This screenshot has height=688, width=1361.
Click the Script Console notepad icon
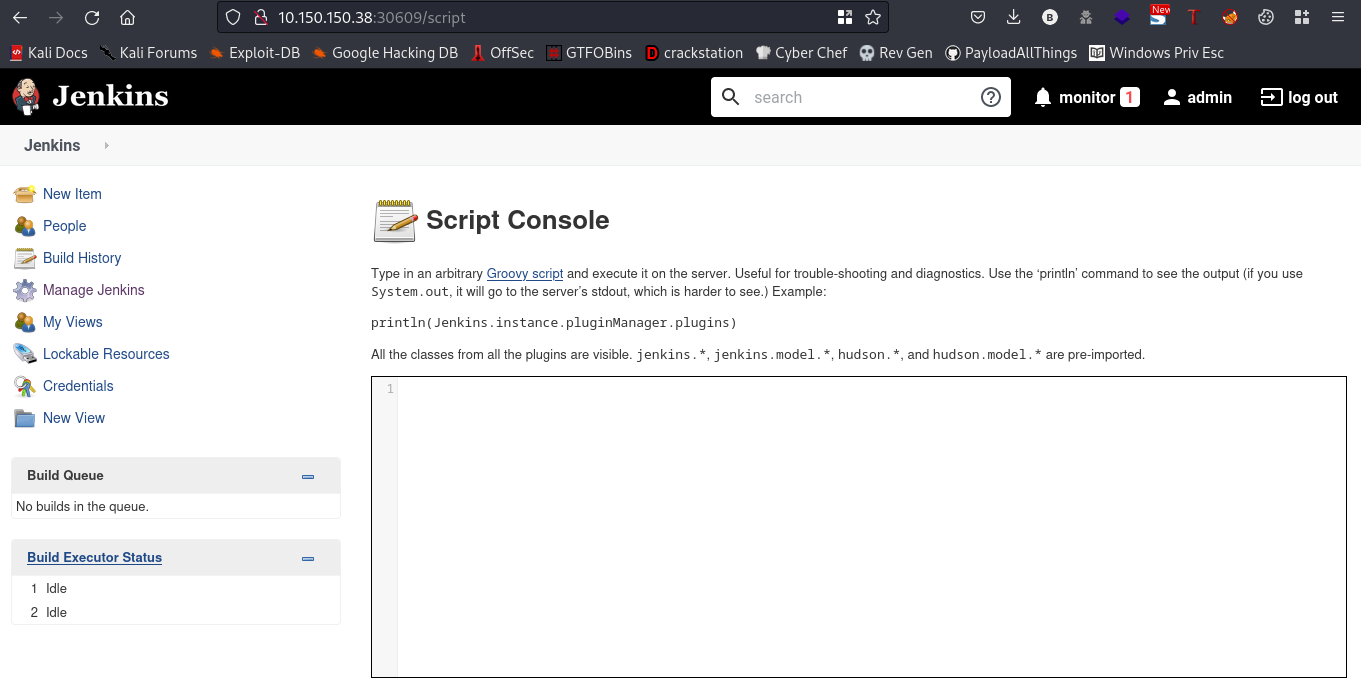click(x=394, y=221)
